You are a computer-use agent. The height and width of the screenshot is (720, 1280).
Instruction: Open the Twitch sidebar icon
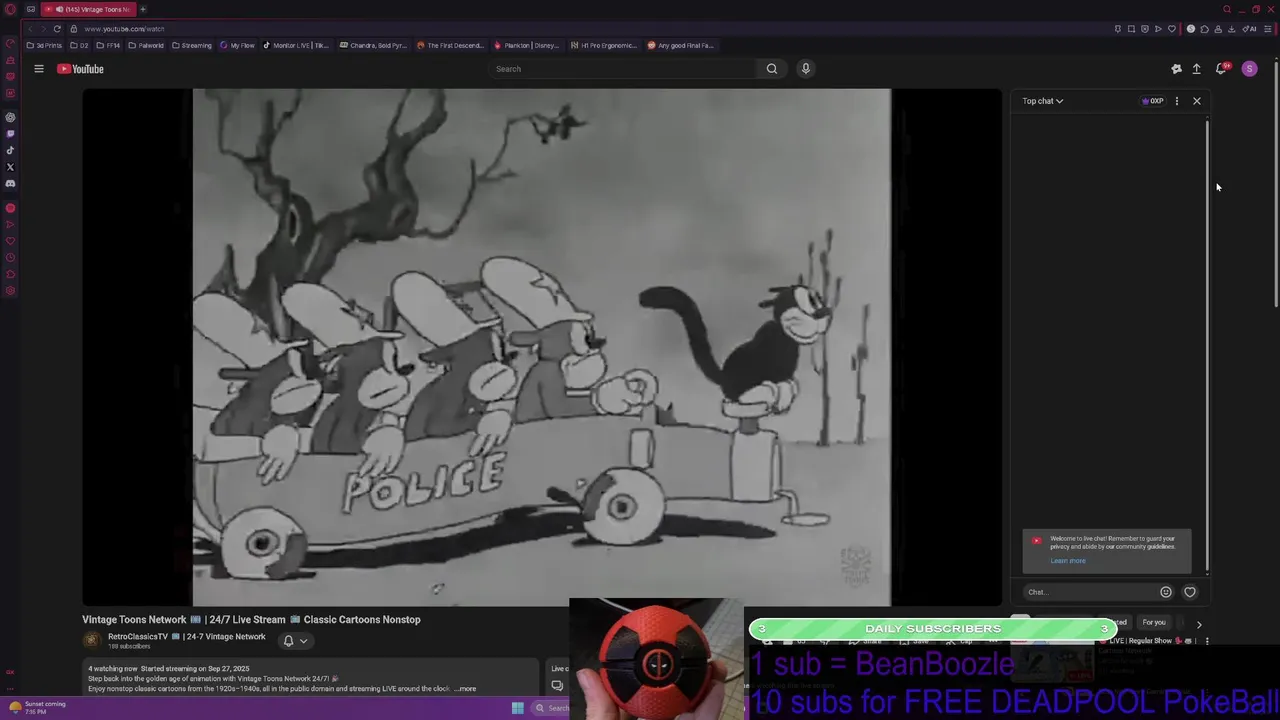(x=10, y=133)
